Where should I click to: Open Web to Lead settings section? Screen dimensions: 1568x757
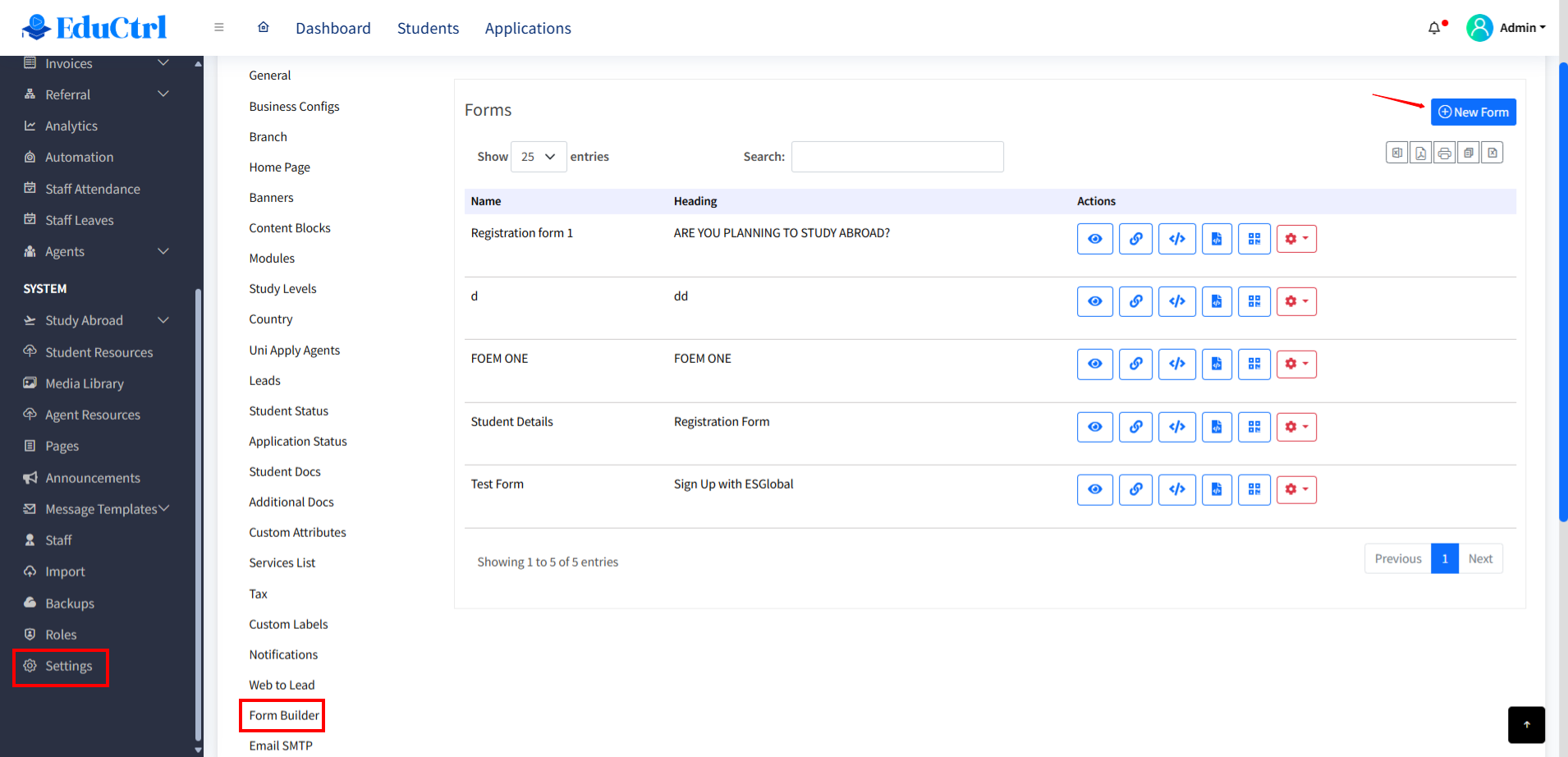click(x=282, y=685)
